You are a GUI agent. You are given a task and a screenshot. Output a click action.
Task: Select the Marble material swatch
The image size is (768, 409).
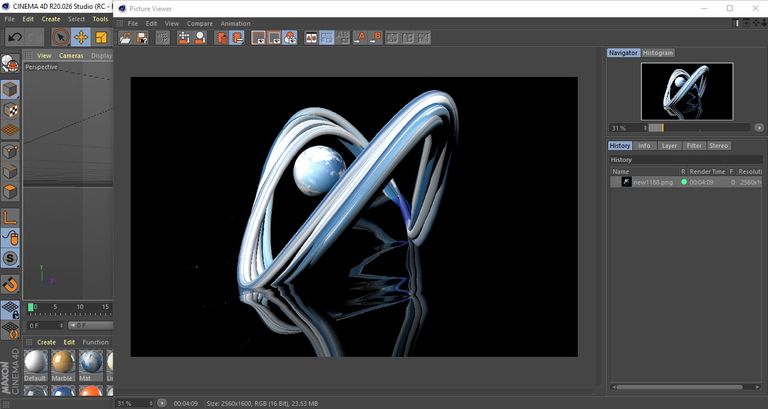pos(63,365)
